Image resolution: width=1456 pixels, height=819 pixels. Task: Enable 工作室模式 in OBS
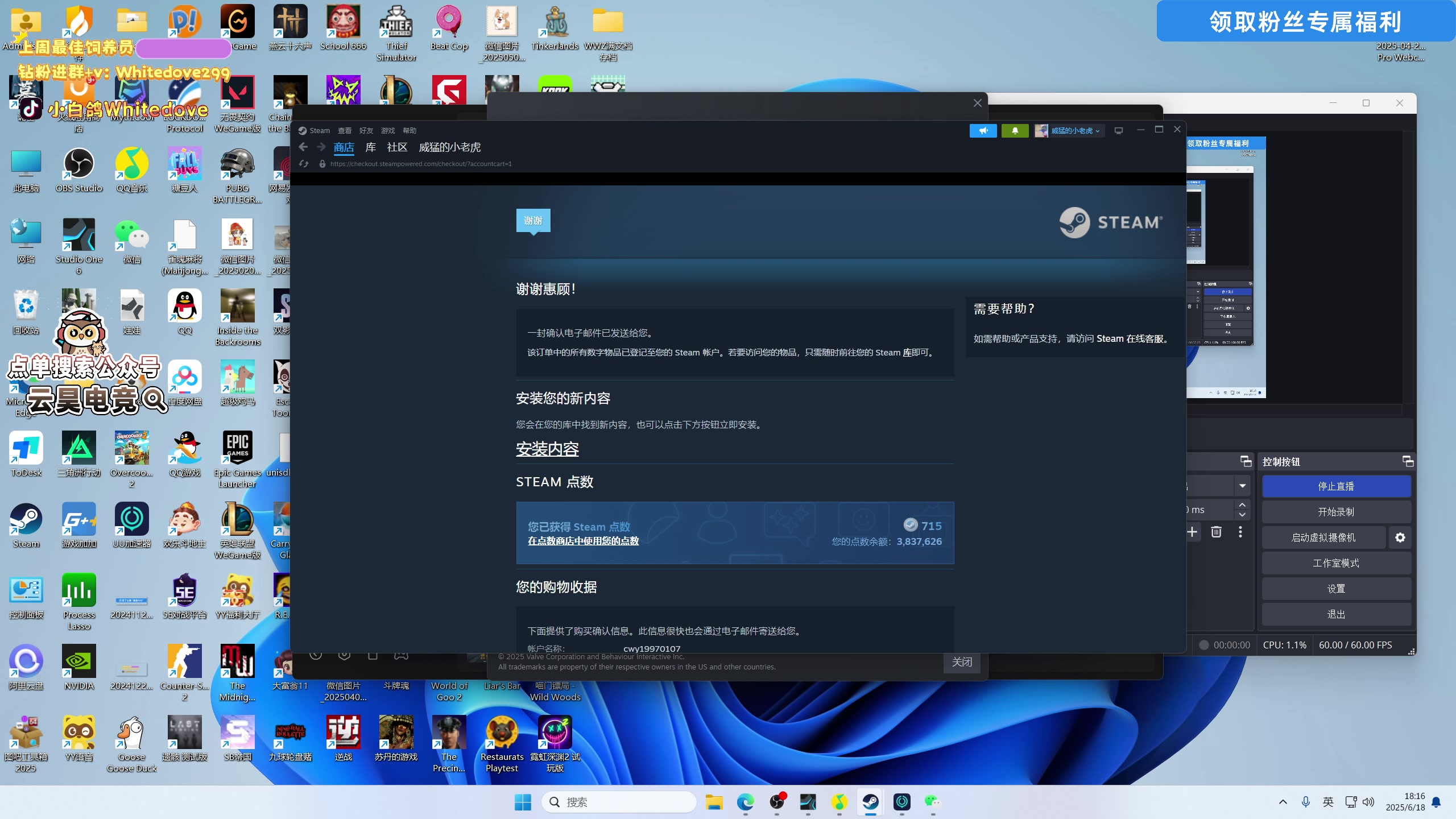tap(1336, 564)
